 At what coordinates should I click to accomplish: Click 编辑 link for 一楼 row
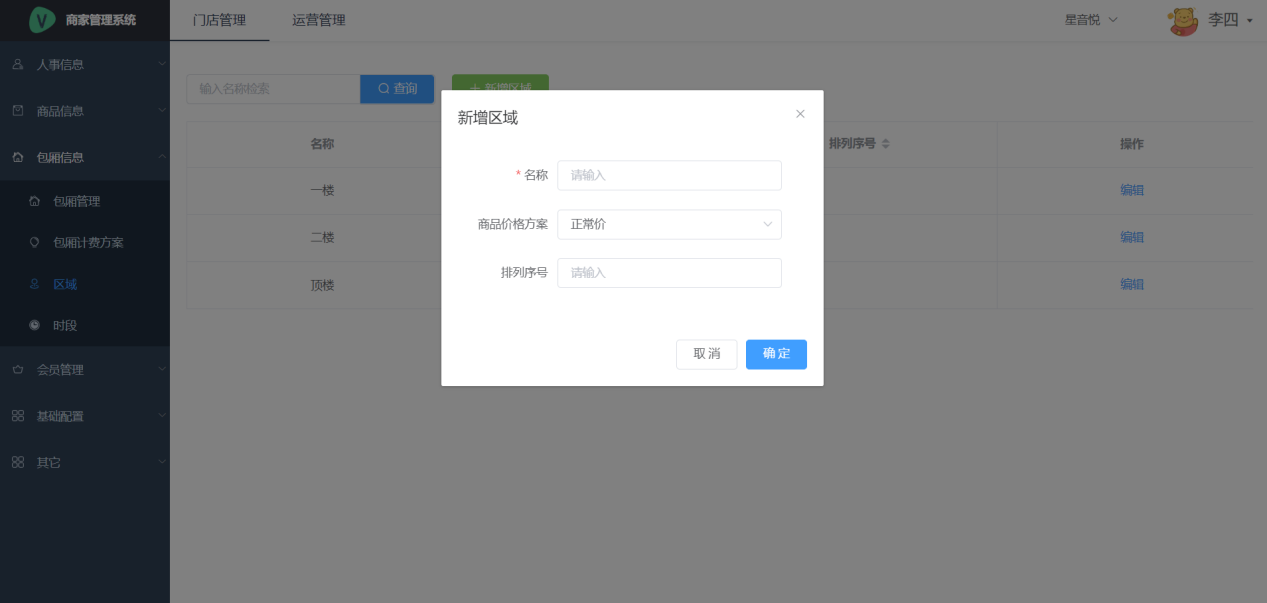pyautogui.click(x=1132, y=190)
